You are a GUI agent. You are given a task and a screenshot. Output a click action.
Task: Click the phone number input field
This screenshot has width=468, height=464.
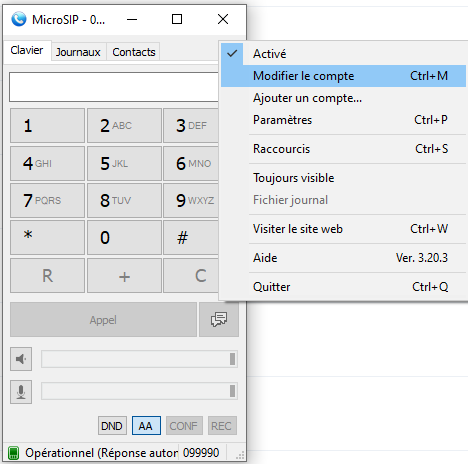point(114,87)
